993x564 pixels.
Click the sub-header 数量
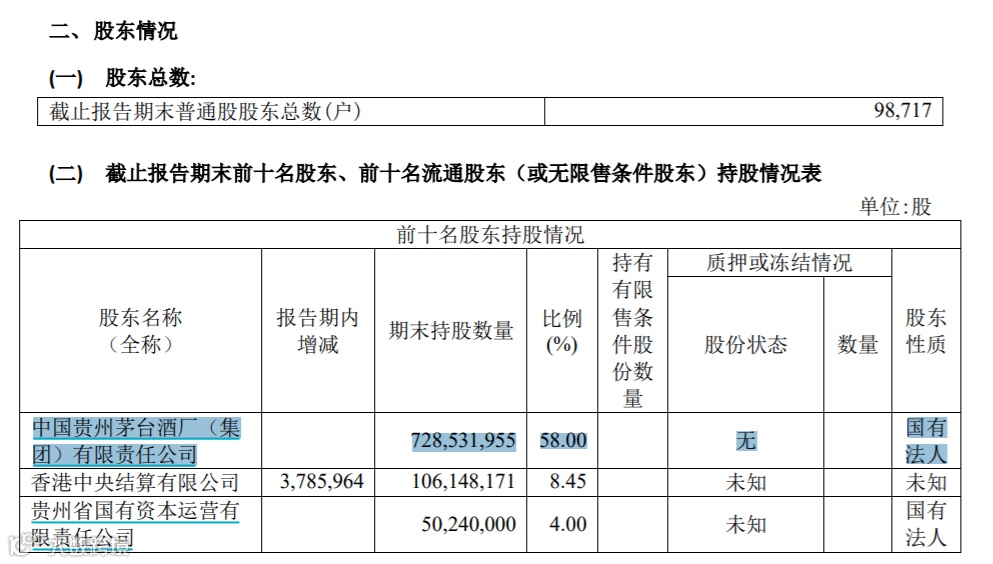click(x=857, y=344)
